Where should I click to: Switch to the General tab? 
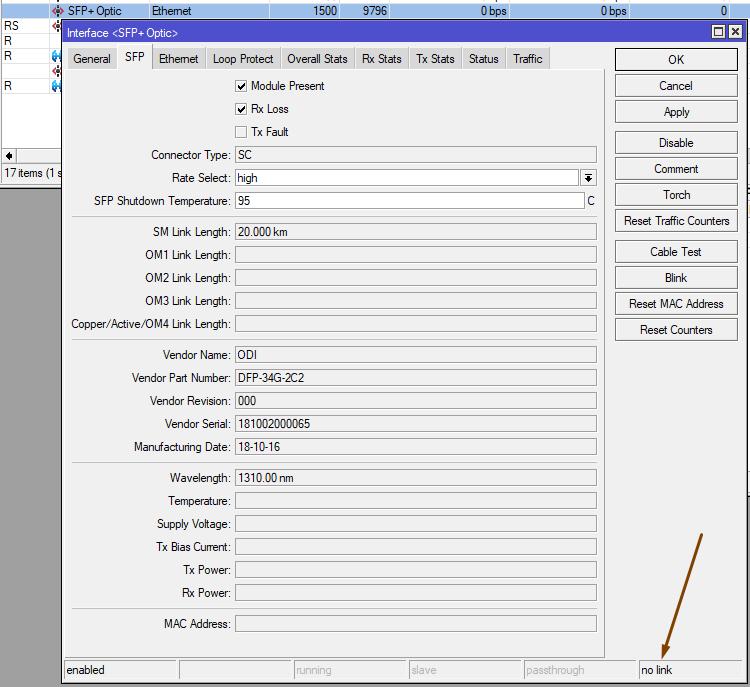click(x=92, y=59)
